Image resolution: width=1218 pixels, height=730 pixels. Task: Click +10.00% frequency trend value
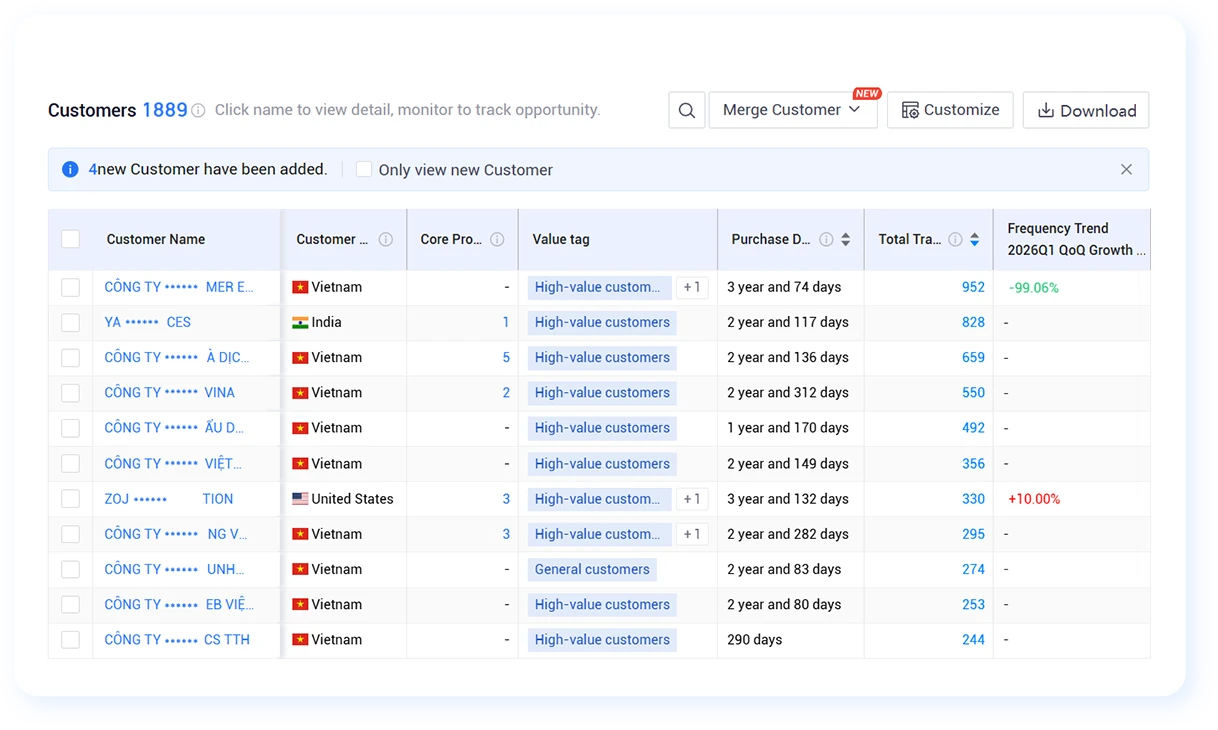click(x=1034, y=499)
